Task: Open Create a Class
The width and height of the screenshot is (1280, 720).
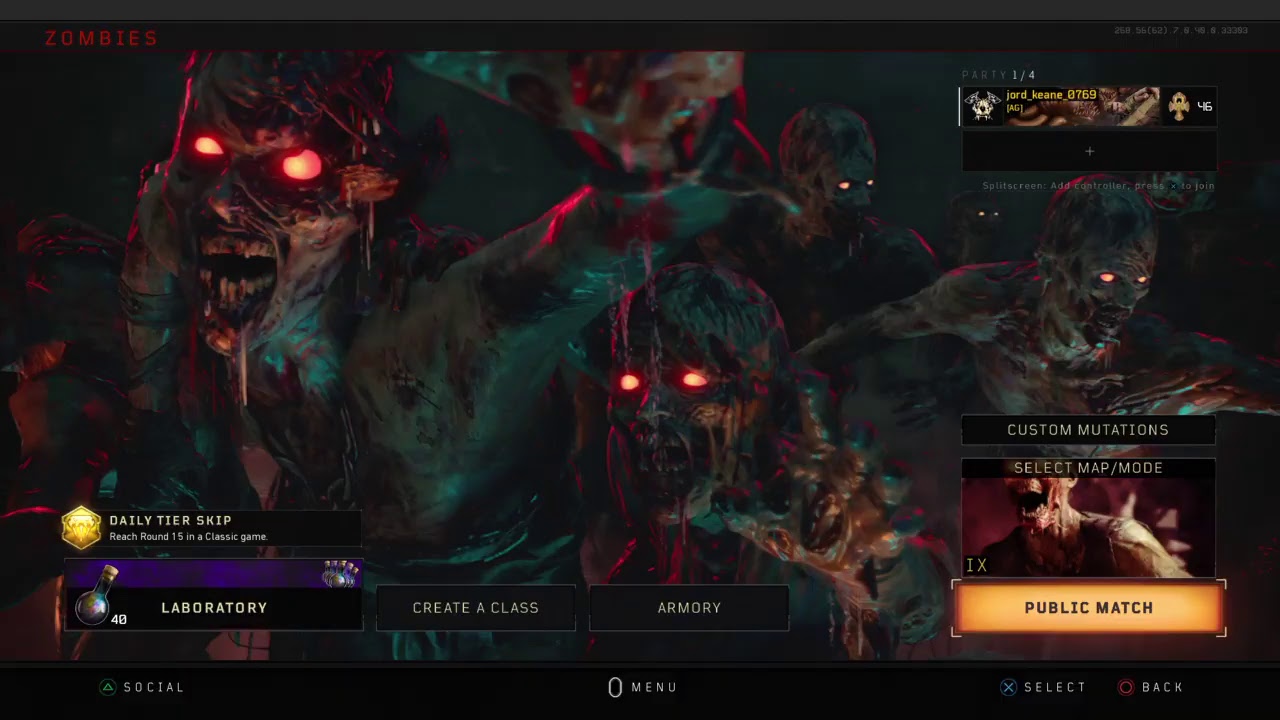Action: pyautogui.click(x=476, y=608)
